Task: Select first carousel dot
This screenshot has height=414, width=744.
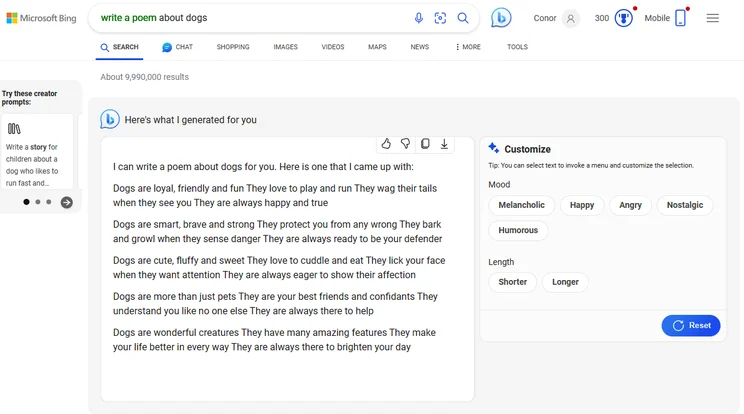Action: coord(27,202)
